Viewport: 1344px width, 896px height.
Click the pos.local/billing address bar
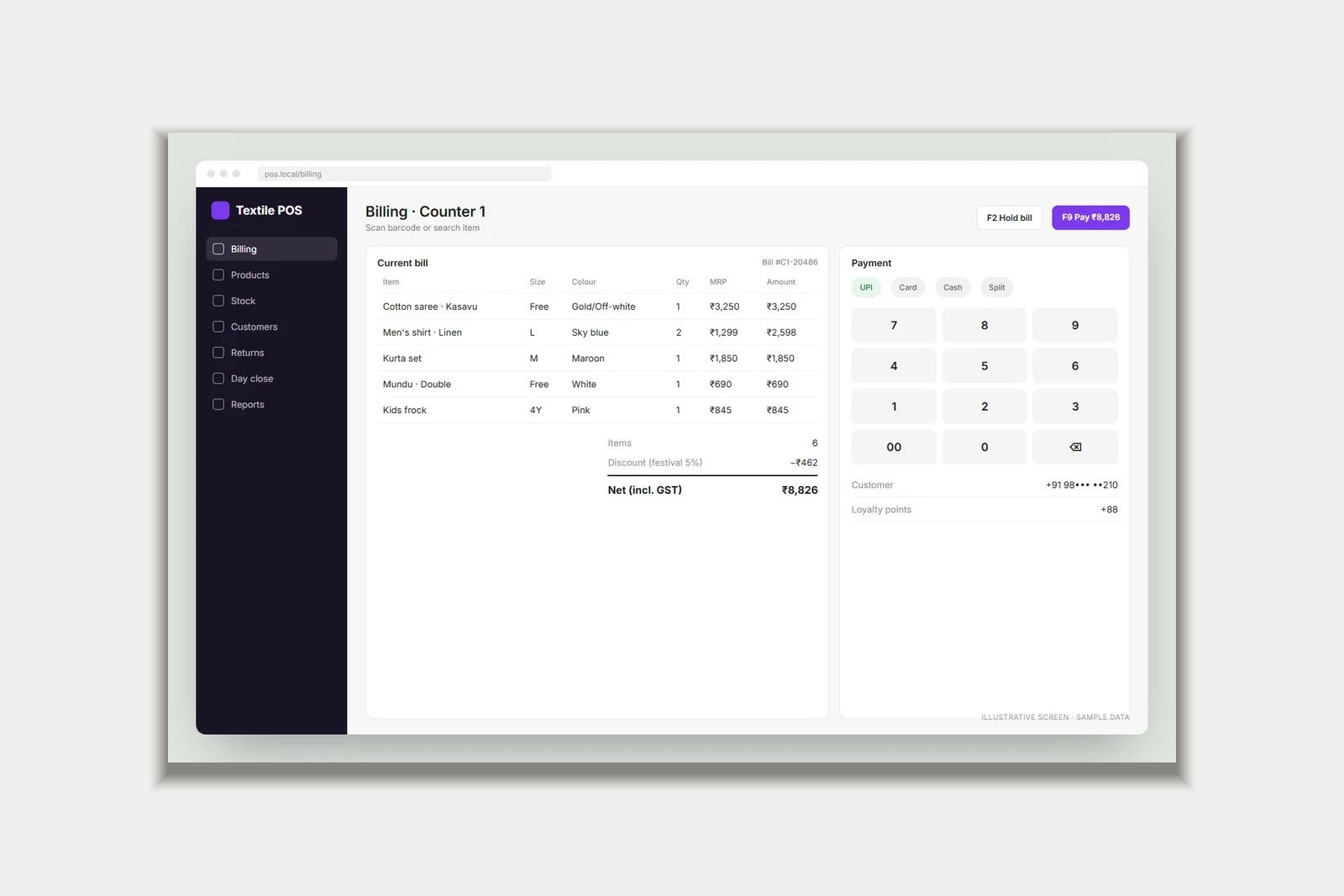coord(404,174)
